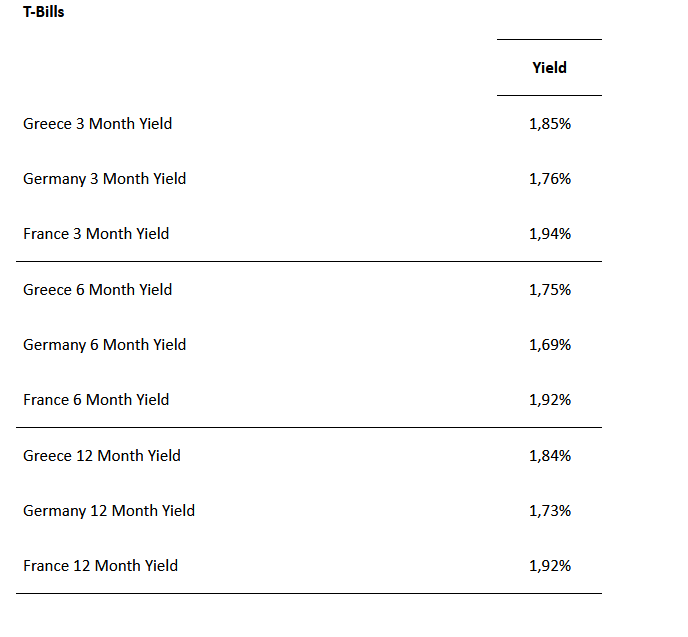Click the T-Bills table title
This screenshot has height=637, width=688.
point(44,13)
